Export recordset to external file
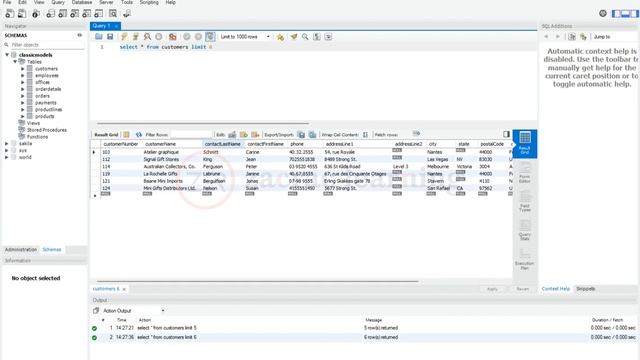The width and height of the screenshot is (640, 360). pos(301,134)
